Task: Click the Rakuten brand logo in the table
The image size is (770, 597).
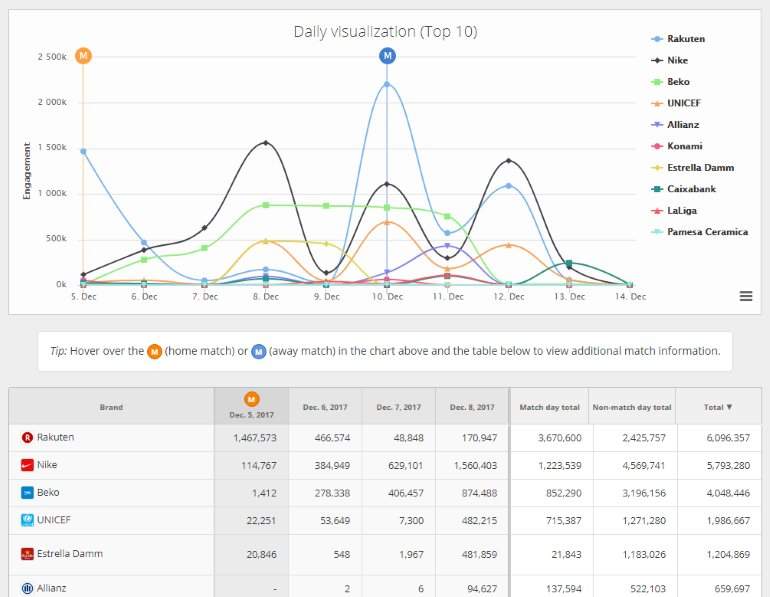Action: pyautogui.click(x=27, y=437)
